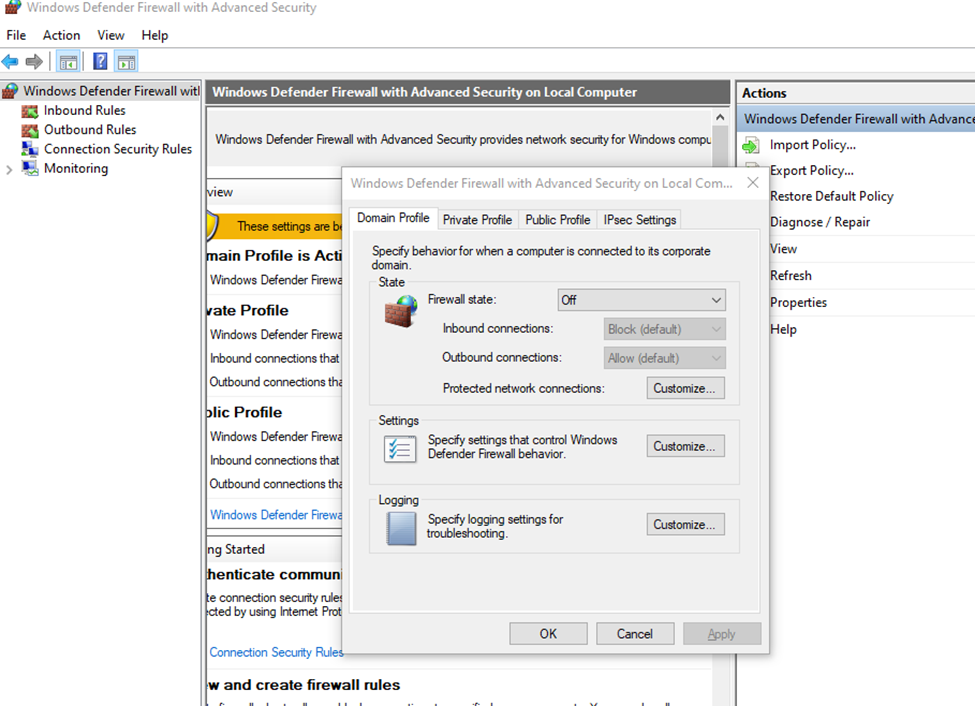This screenshot has height=706, width=975.
Task: Open the Outbound connections dropdown
Action: [664, 357]
